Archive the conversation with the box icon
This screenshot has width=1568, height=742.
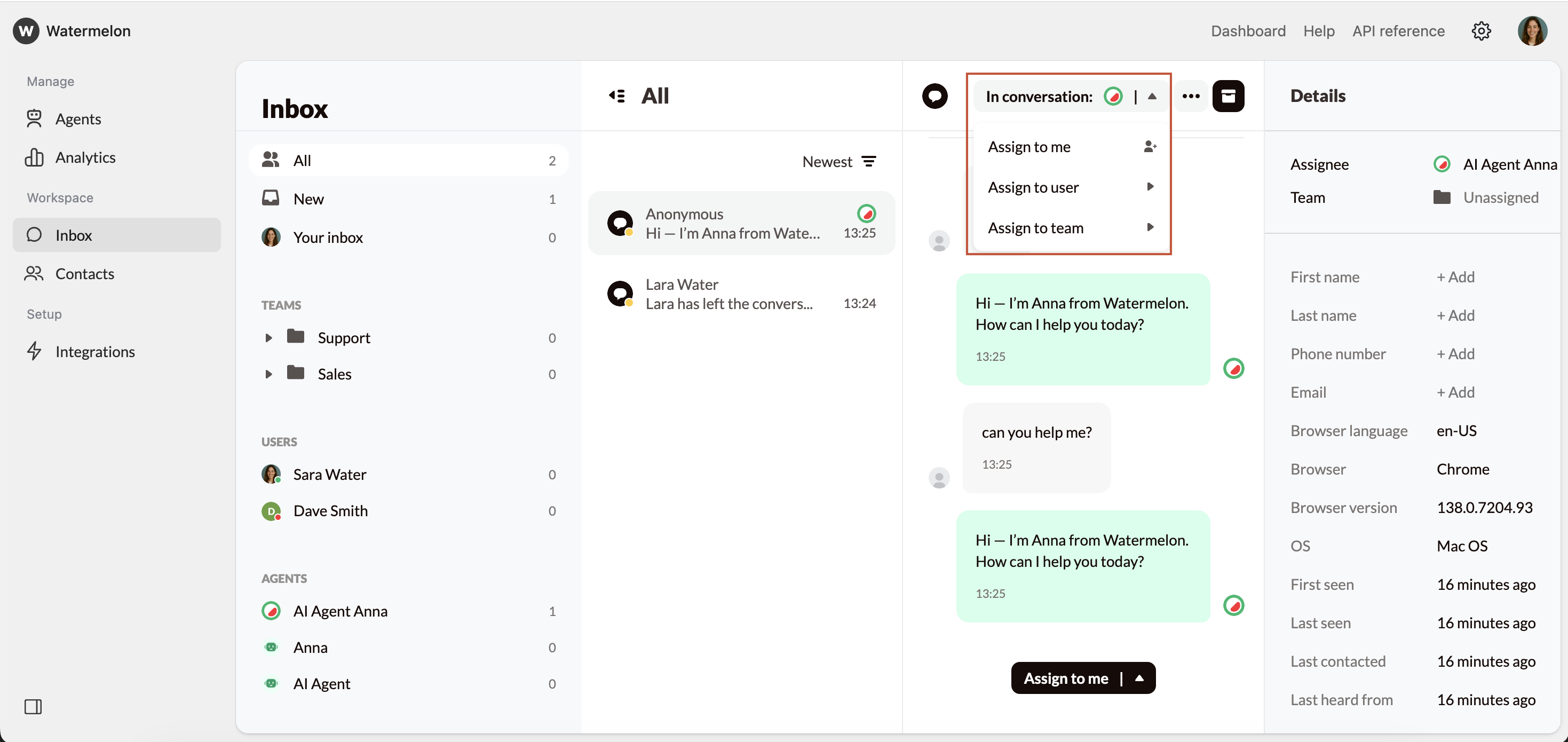tap(1230, 96)
